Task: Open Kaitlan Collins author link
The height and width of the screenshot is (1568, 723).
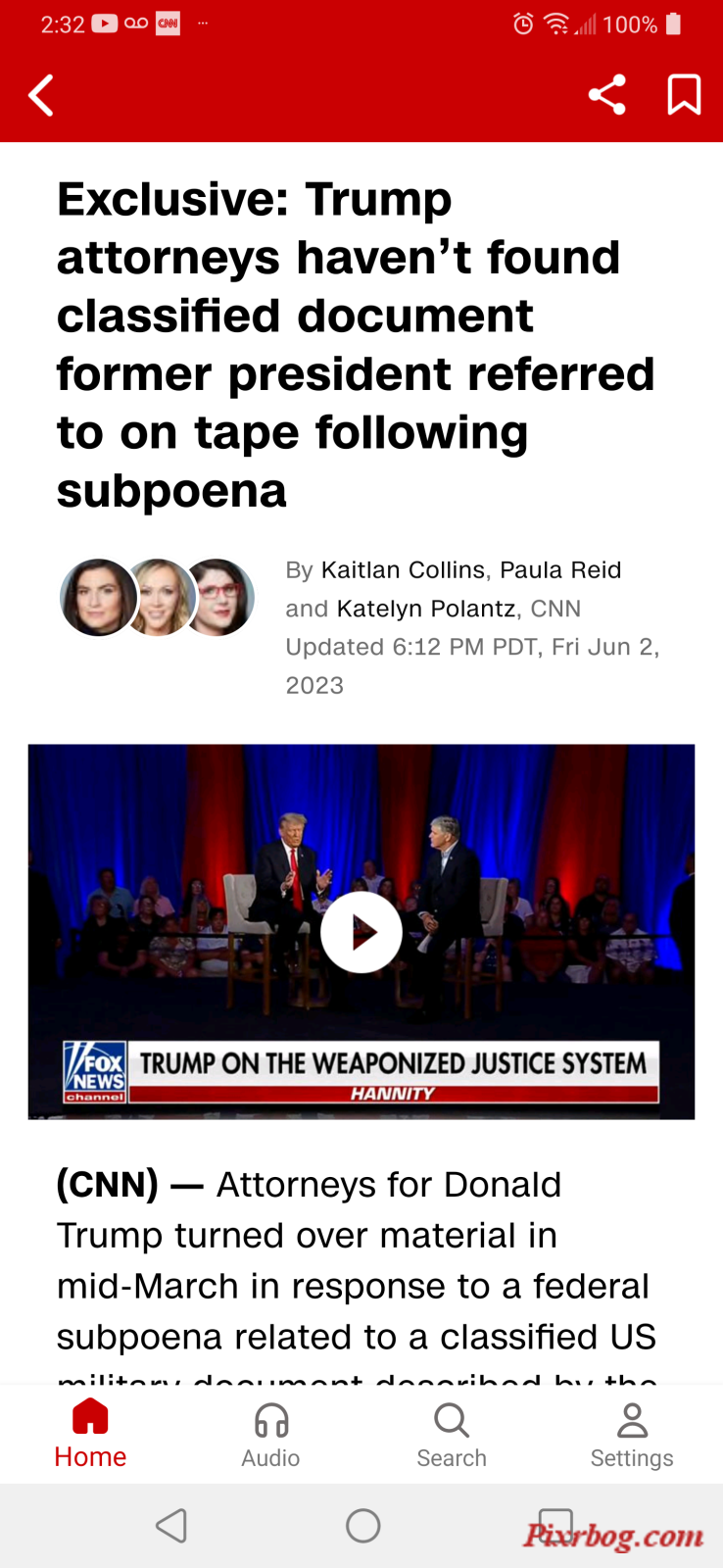Action: click(404, 570)
